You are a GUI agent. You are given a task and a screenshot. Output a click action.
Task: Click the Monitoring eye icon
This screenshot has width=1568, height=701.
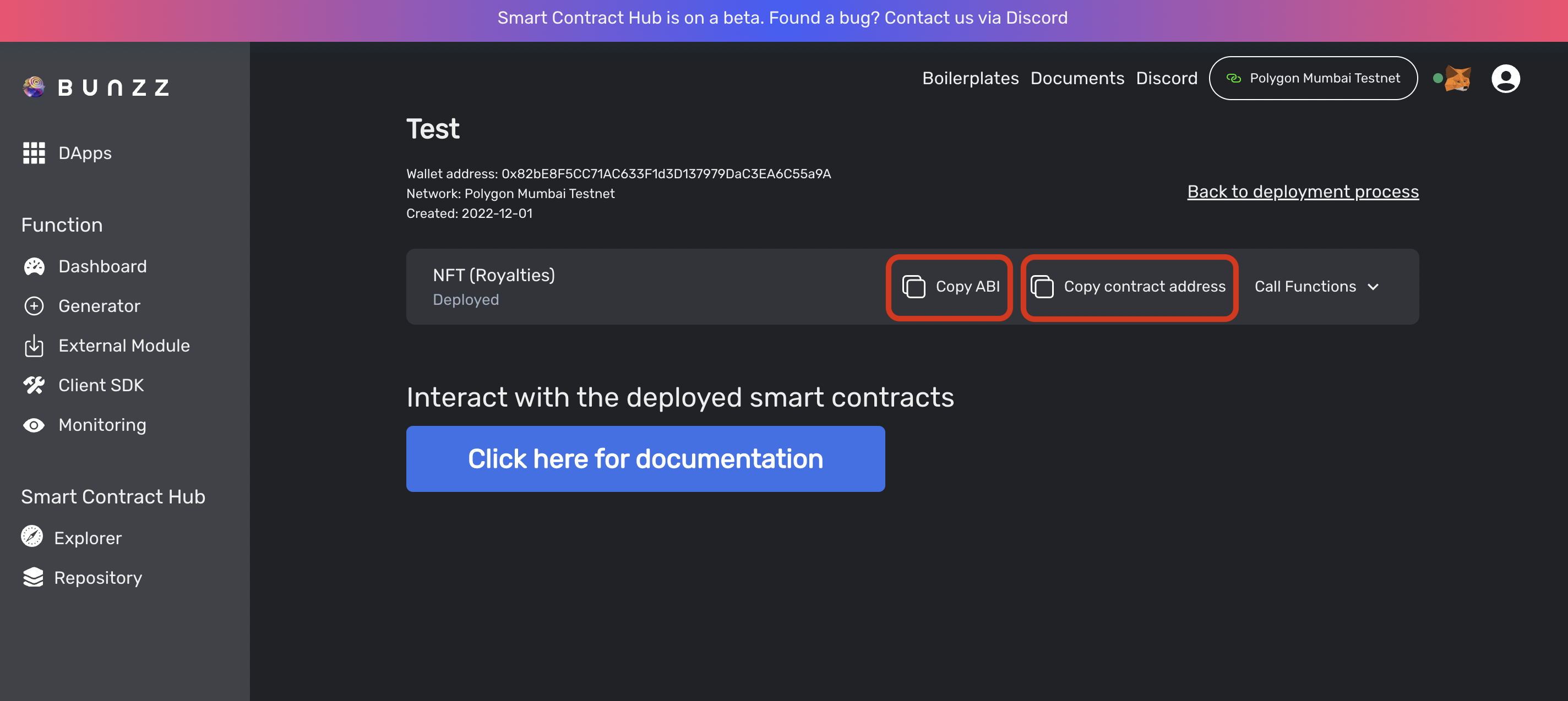[x=34, y=425]
